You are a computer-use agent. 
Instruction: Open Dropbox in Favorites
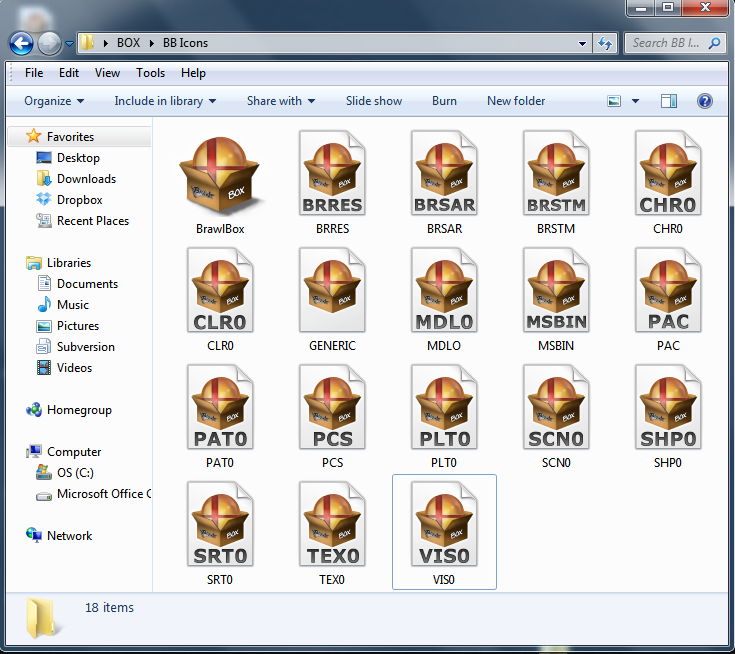79,200
